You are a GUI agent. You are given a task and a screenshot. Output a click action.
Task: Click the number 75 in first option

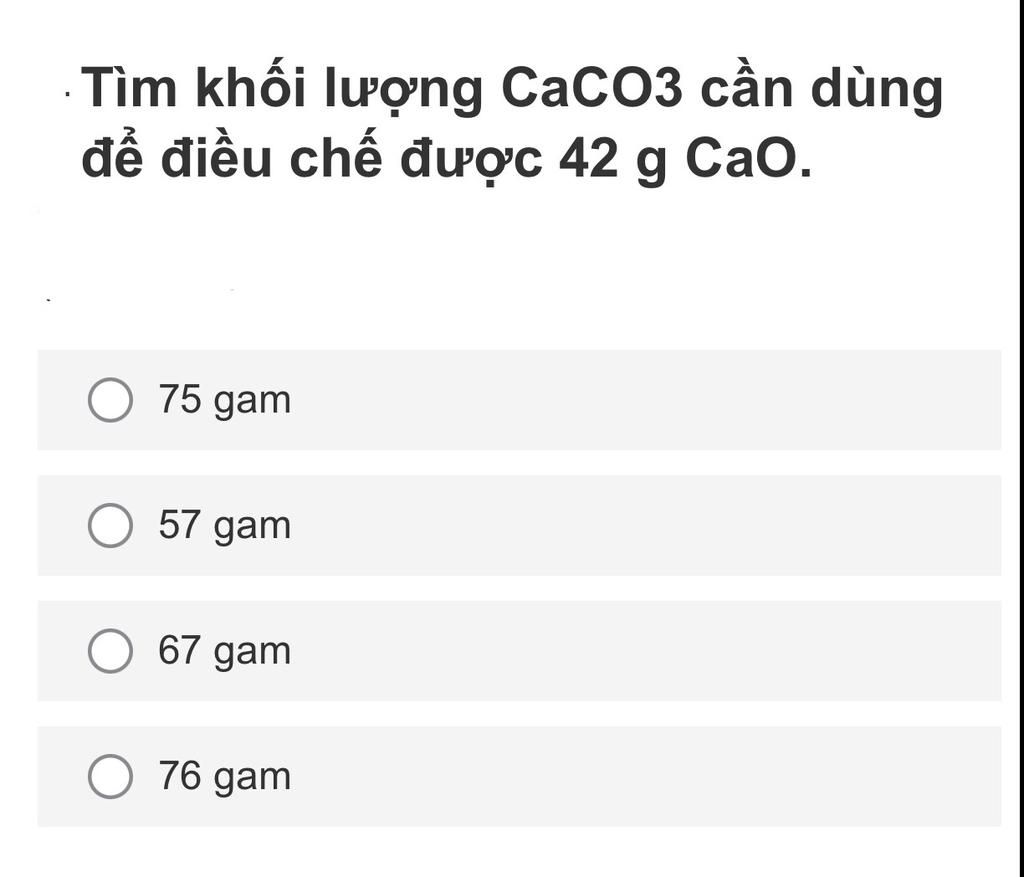(180, 398)
